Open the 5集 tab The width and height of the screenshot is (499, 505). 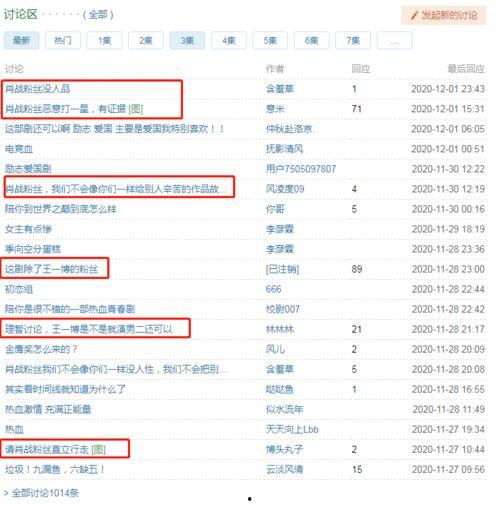coord(270,41)
